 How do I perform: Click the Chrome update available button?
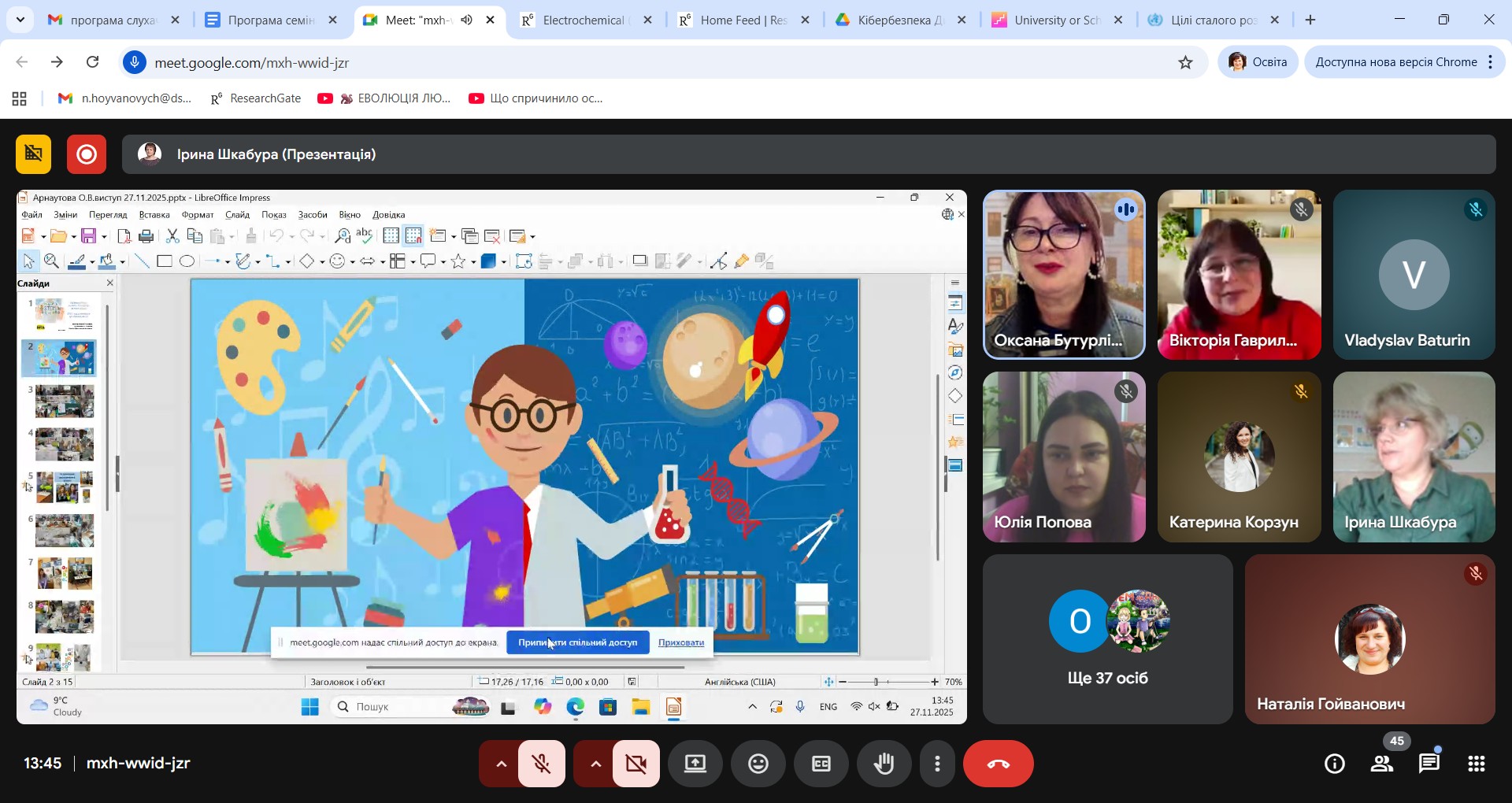coord(1395,62)
